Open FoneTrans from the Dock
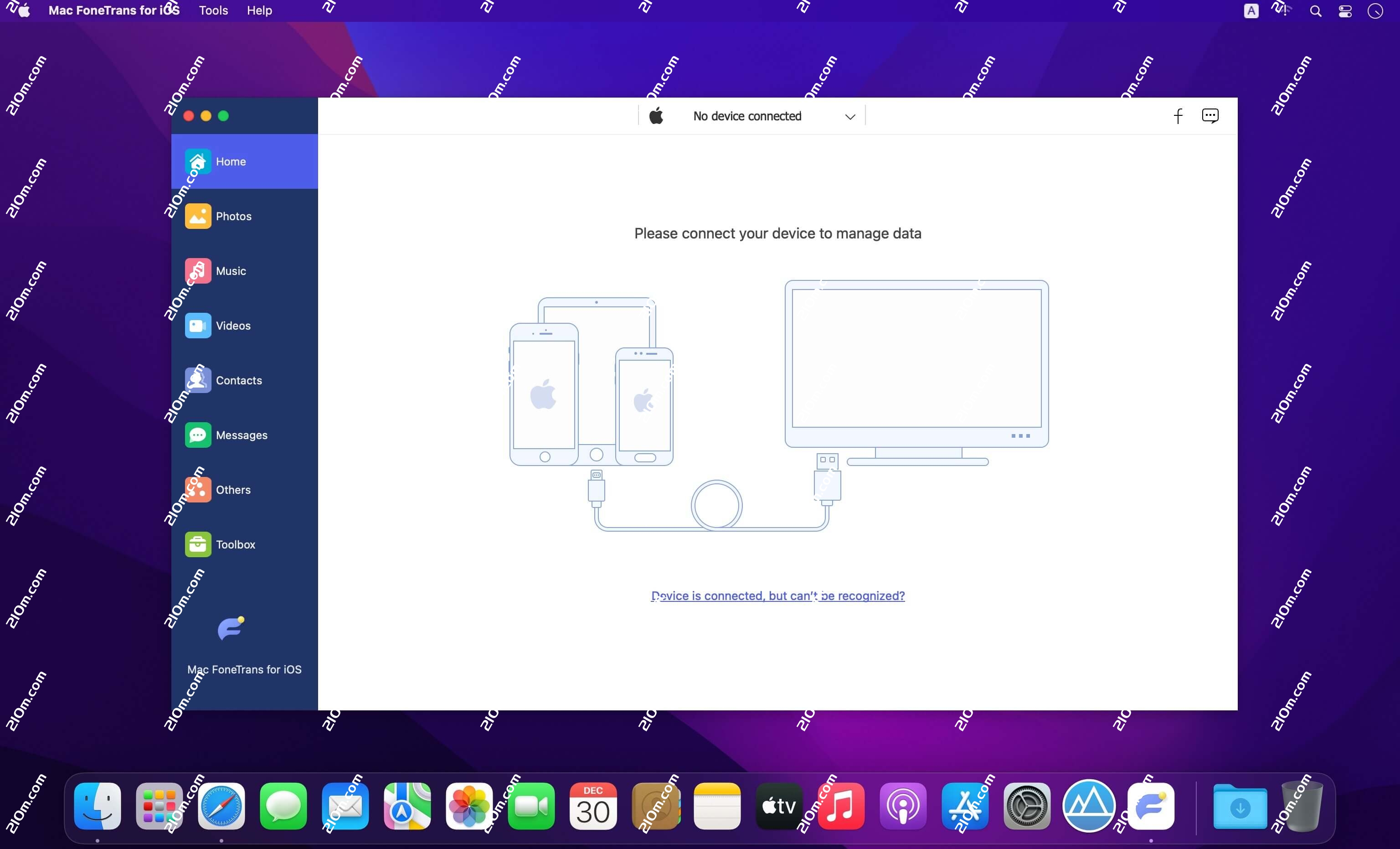1400x849 pixels. [1151, 806]
